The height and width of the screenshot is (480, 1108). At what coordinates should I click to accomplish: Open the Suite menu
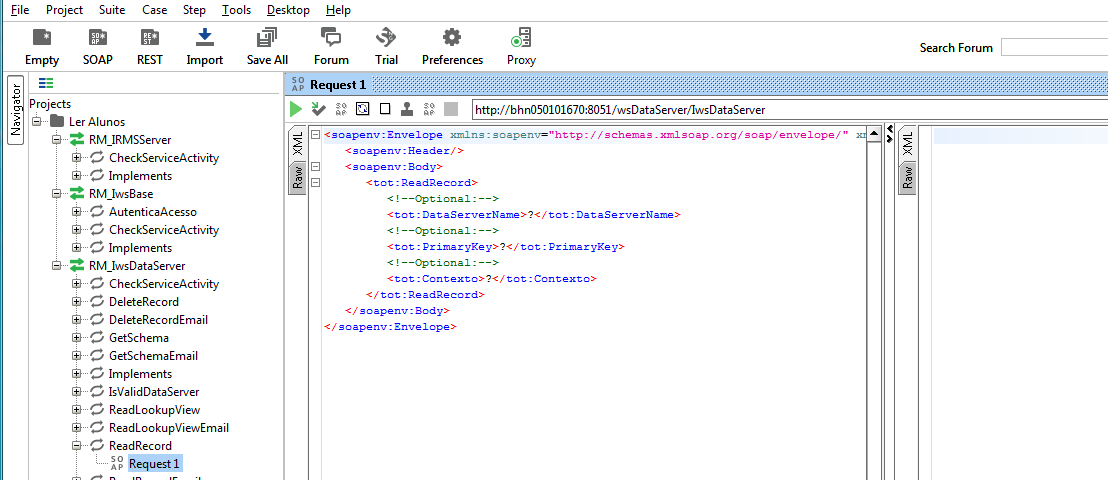112,10
